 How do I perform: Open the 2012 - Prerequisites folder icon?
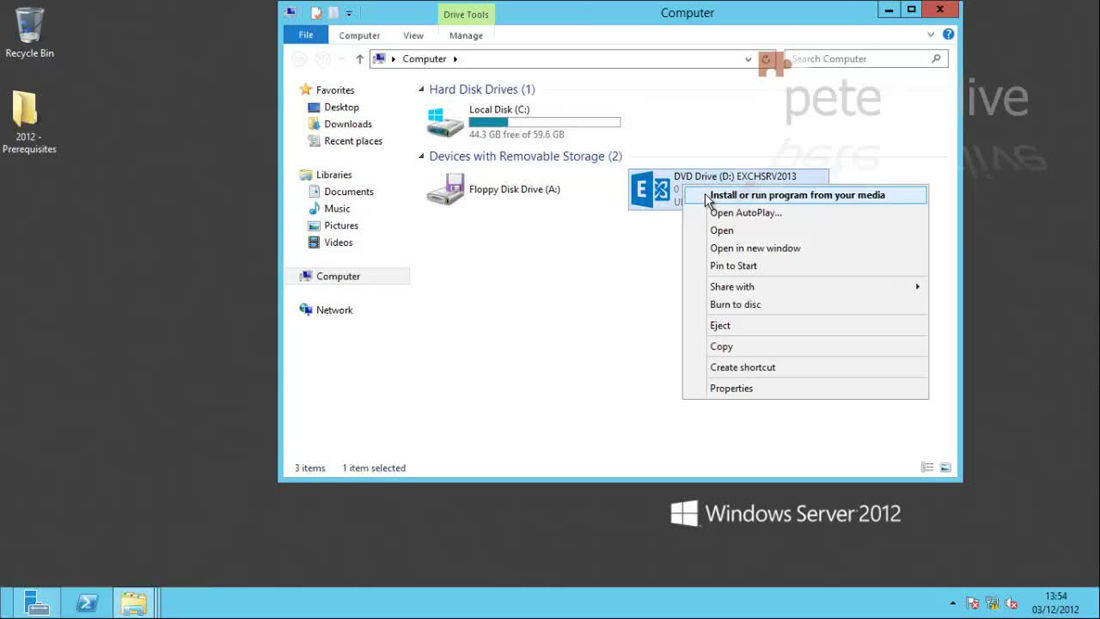point(28,121)
